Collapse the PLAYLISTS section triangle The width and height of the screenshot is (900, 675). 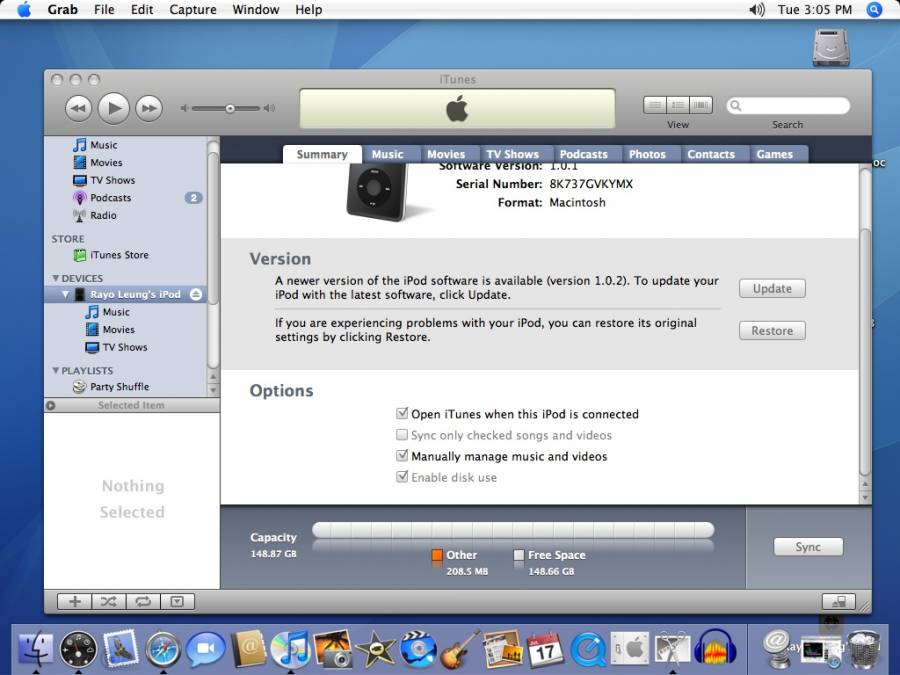pyautogui.click(x=55, y=371)
